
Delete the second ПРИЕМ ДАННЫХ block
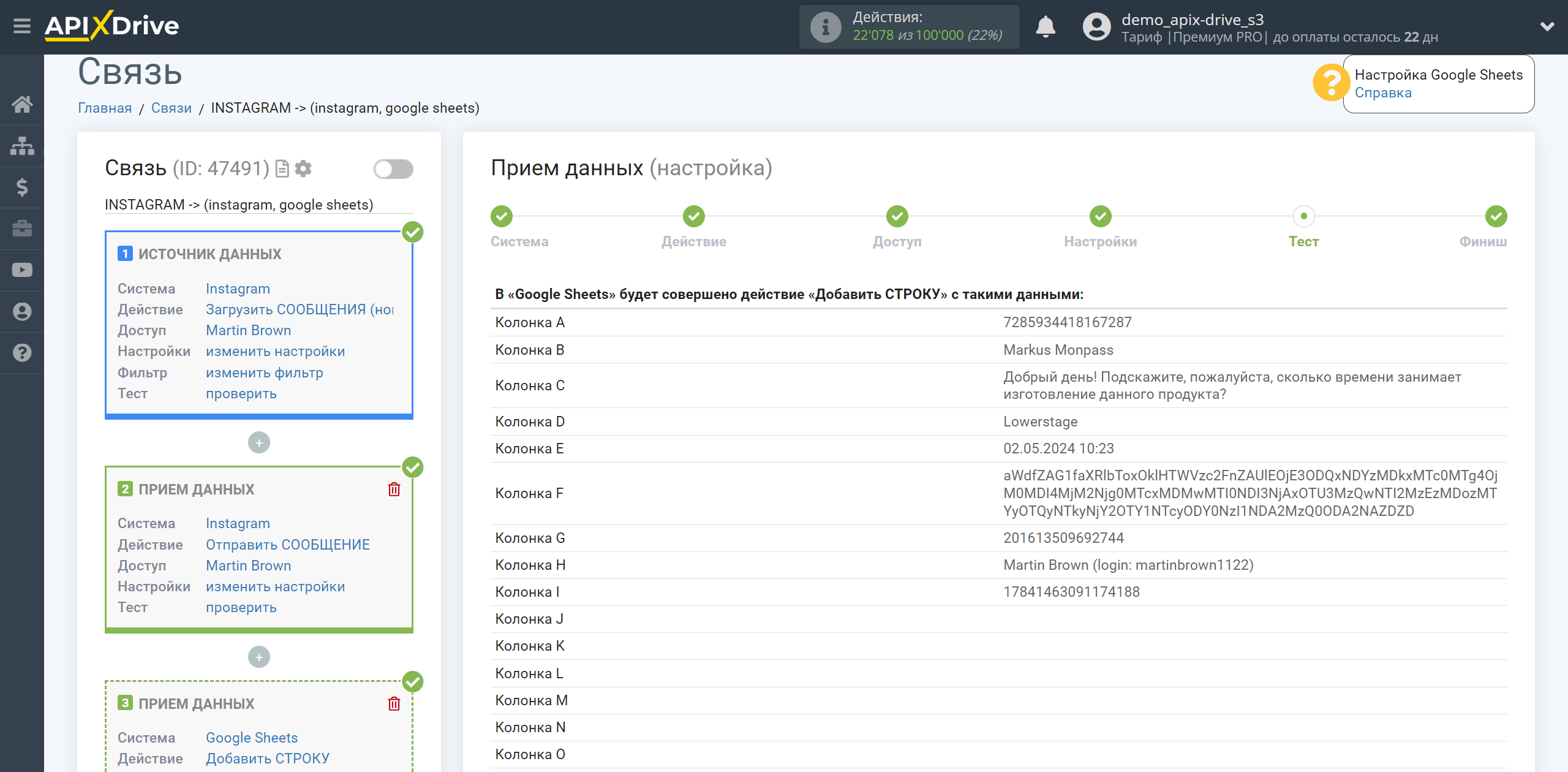coord(394,490)
